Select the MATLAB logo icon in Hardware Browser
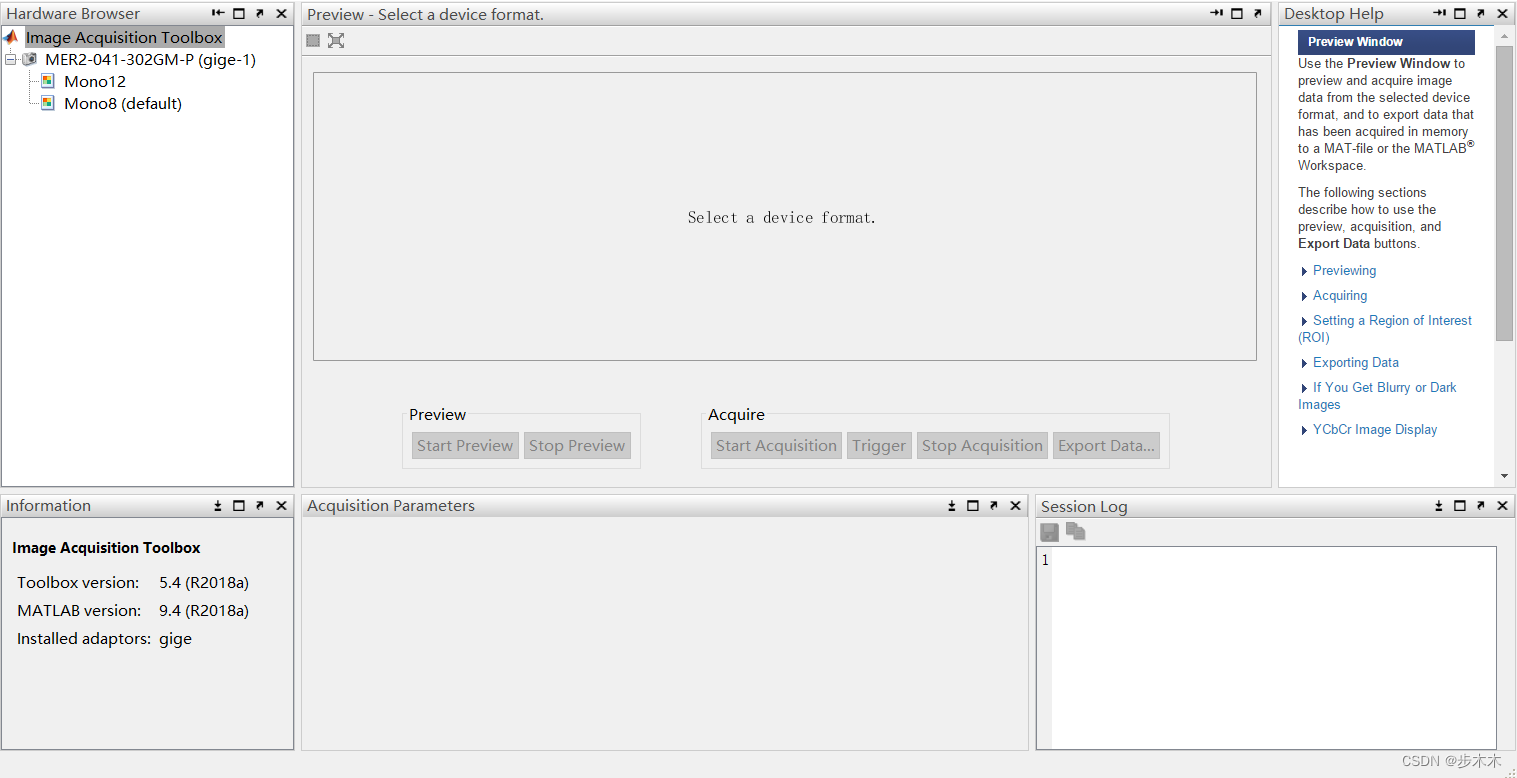The width and height of the screenshot is (1517, 778). point(11,37)
